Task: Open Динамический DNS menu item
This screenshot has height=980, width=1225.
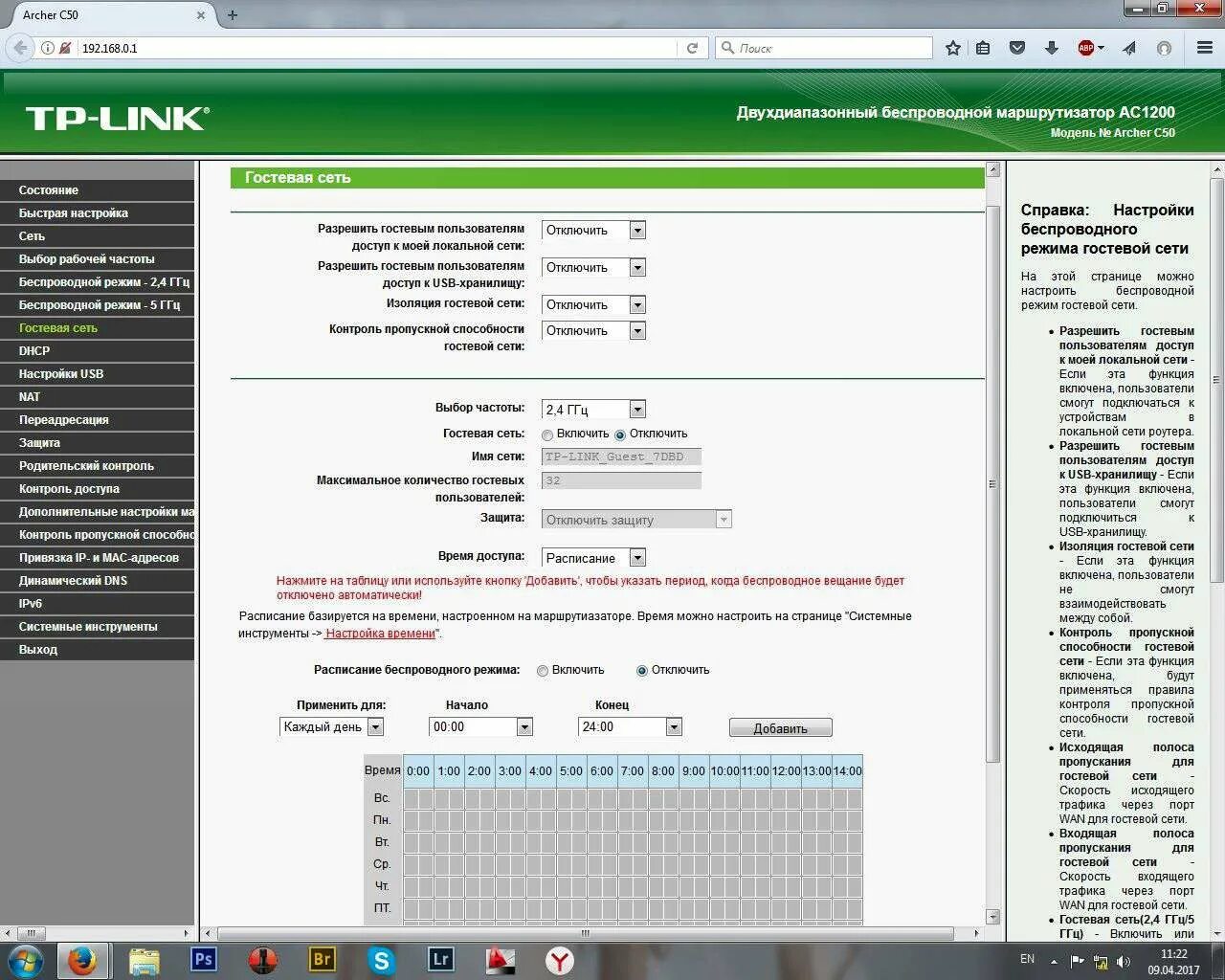Action: pyautogui.click(x=97, y=581)
